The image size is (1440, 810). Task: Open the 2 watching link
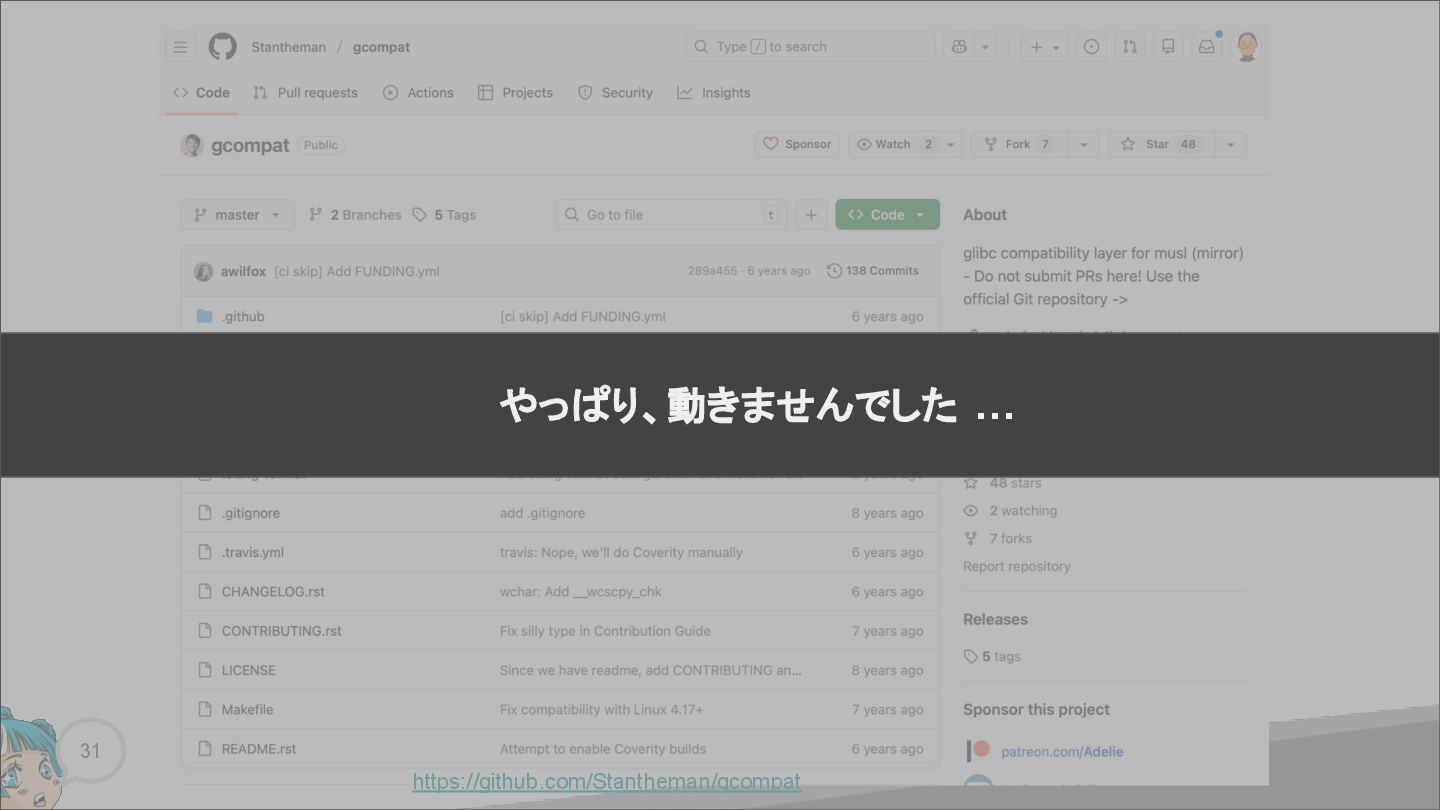[x=1011, y=510]
